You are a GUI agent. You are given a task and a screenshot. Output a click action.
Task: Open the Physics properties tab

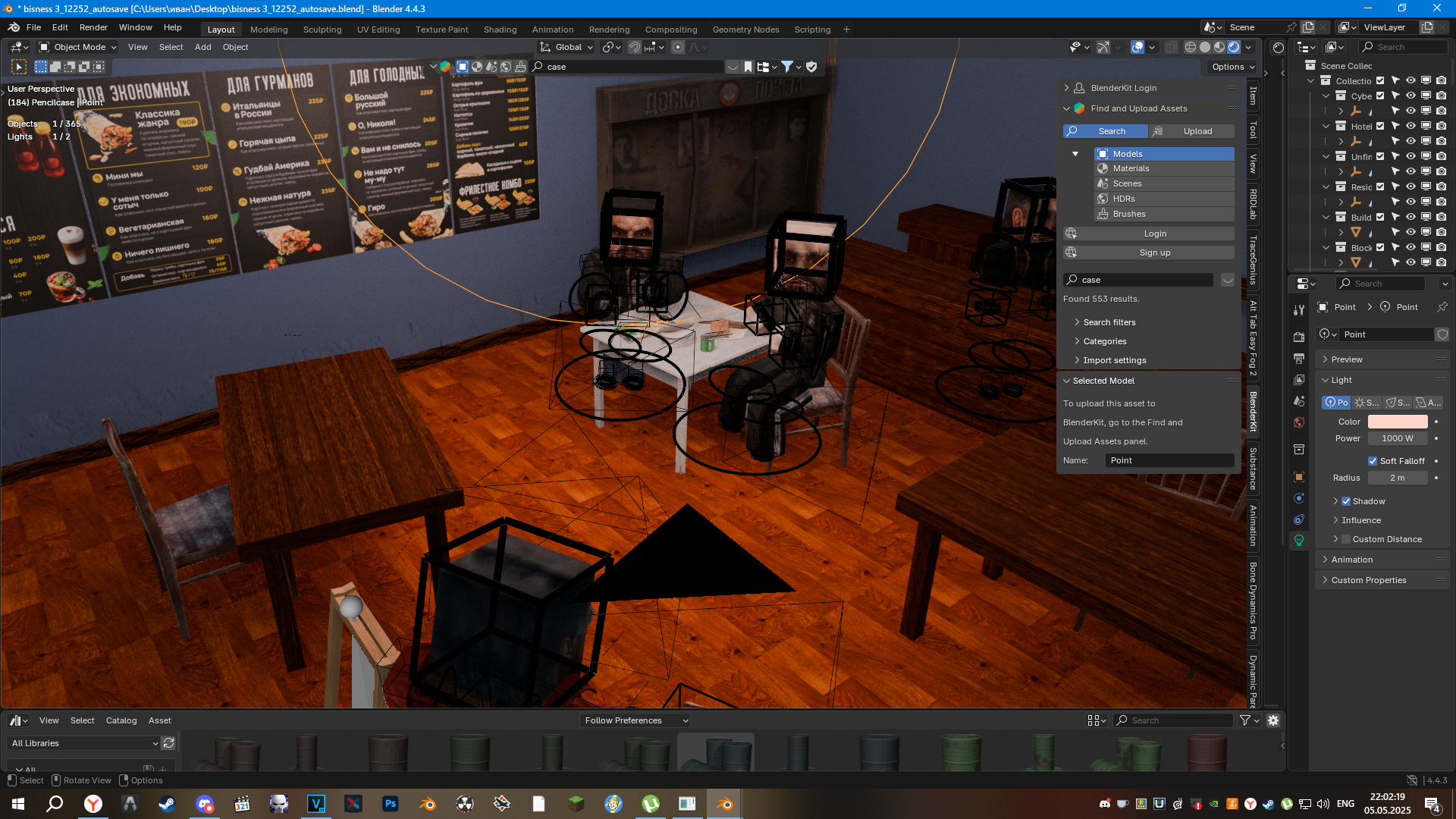pyautogui.click(x=1299, y=498)
